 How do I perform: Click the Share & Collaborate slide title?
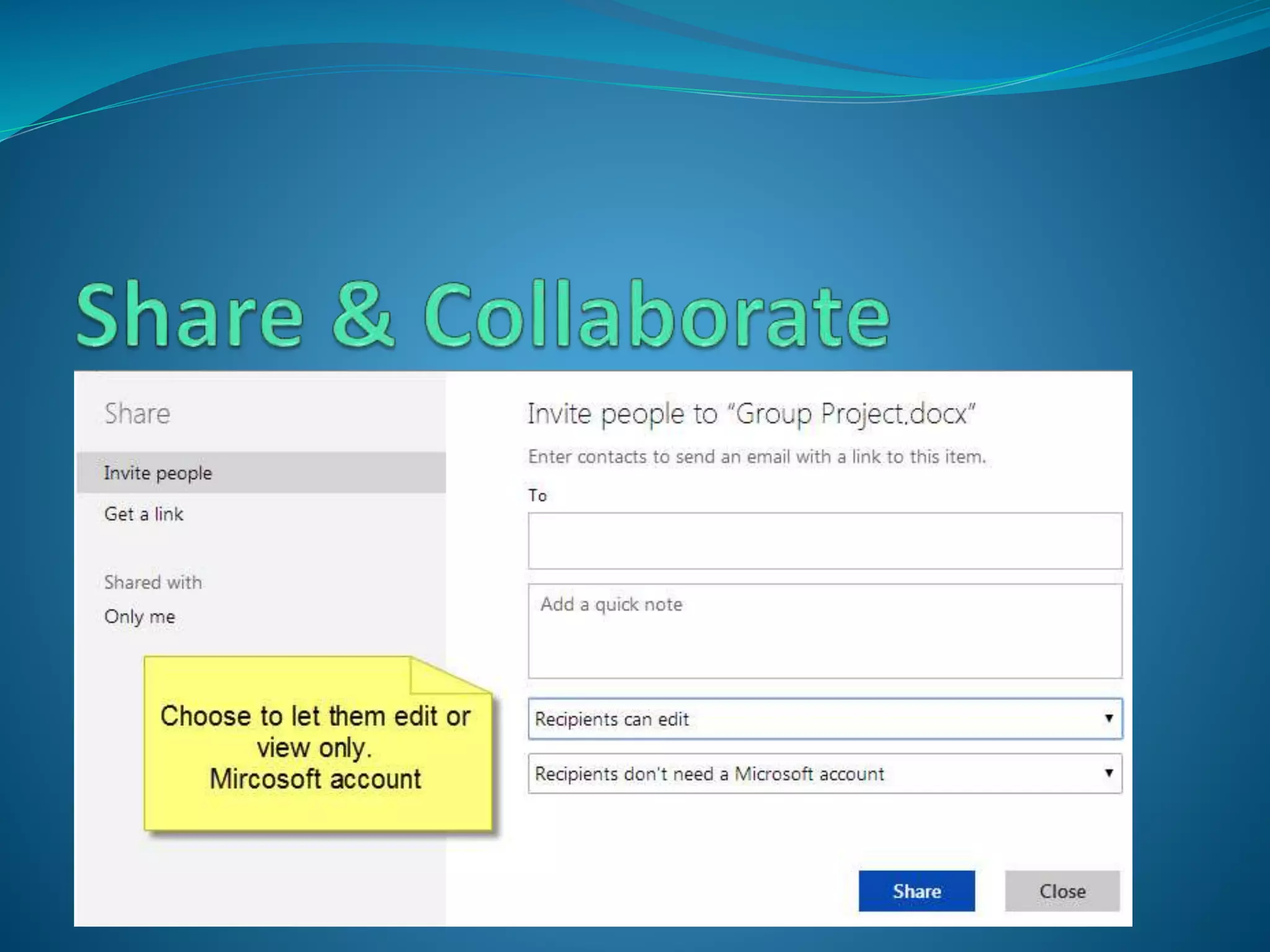[482, 315]
